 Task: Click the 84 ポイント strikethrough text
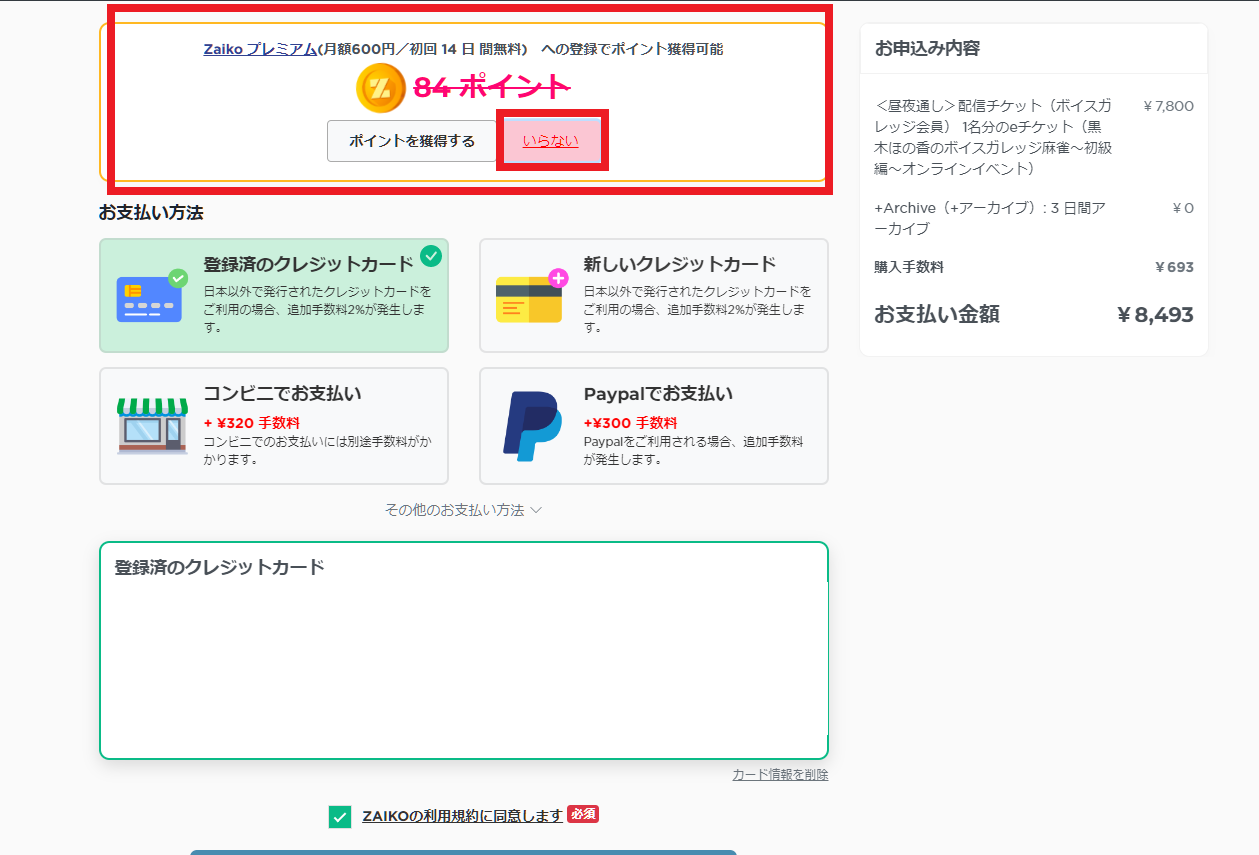point(492,88)
